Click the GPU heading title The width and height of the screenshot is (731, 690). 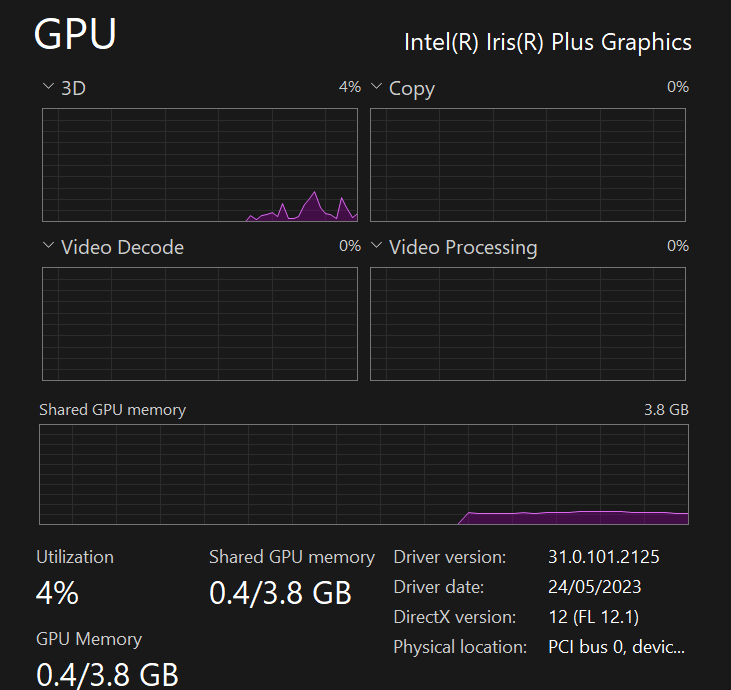point(75,34)
